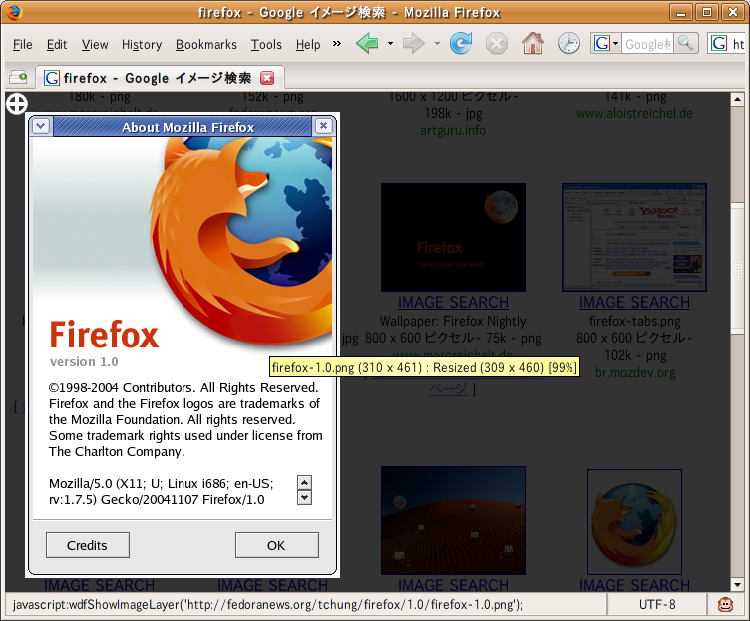Open the About dialog window menu arrow

(41, 126)
